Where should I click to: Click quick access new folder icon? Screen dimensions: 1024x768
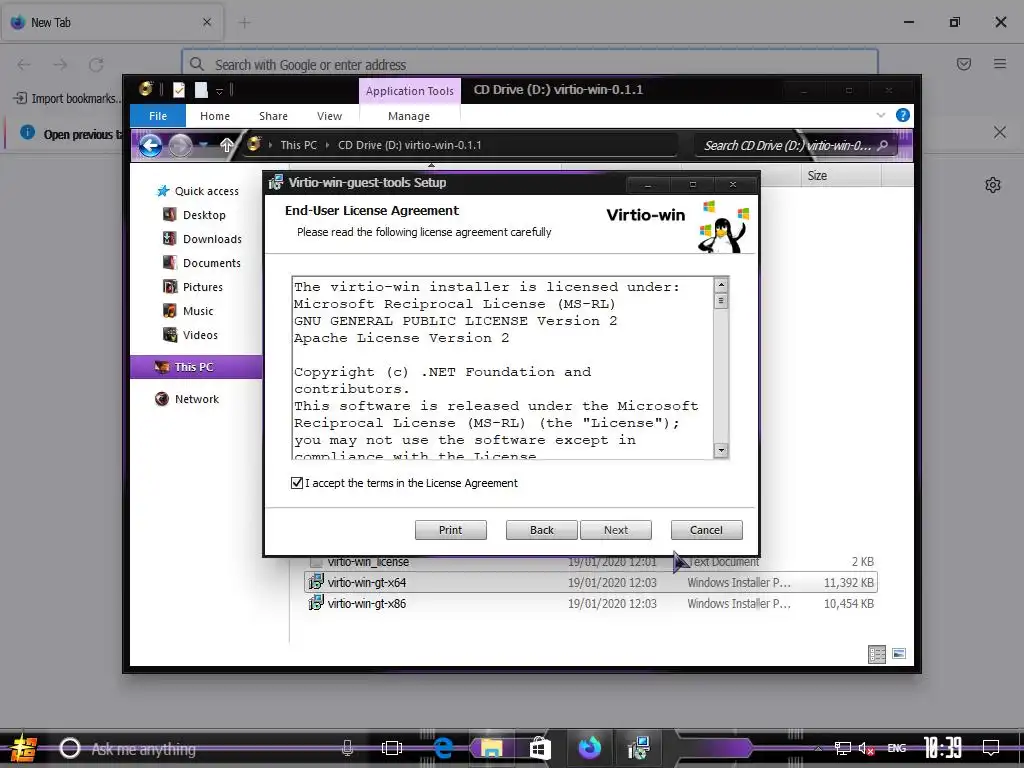click(201, 90)
